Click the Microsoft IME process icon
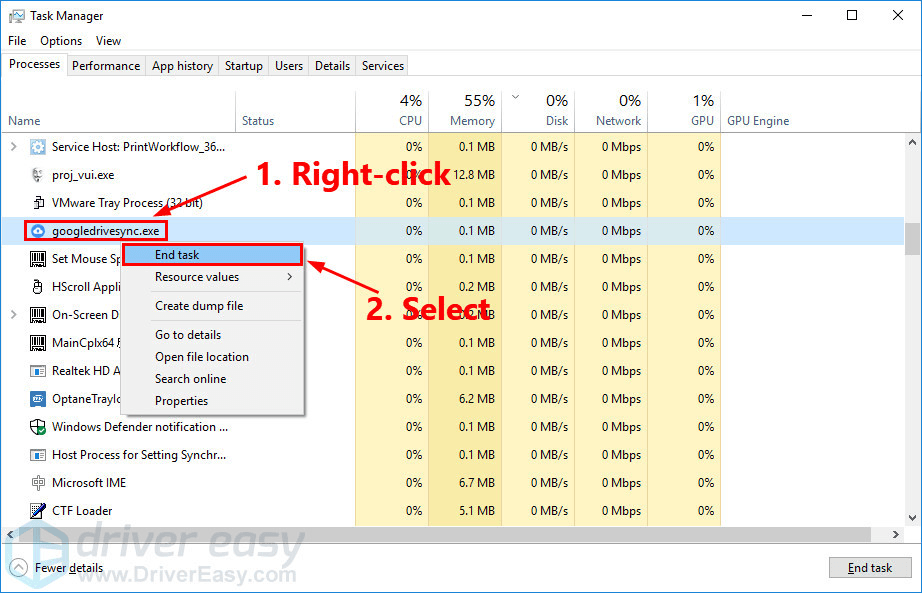922x593 pixels. (x=38, y=483)
